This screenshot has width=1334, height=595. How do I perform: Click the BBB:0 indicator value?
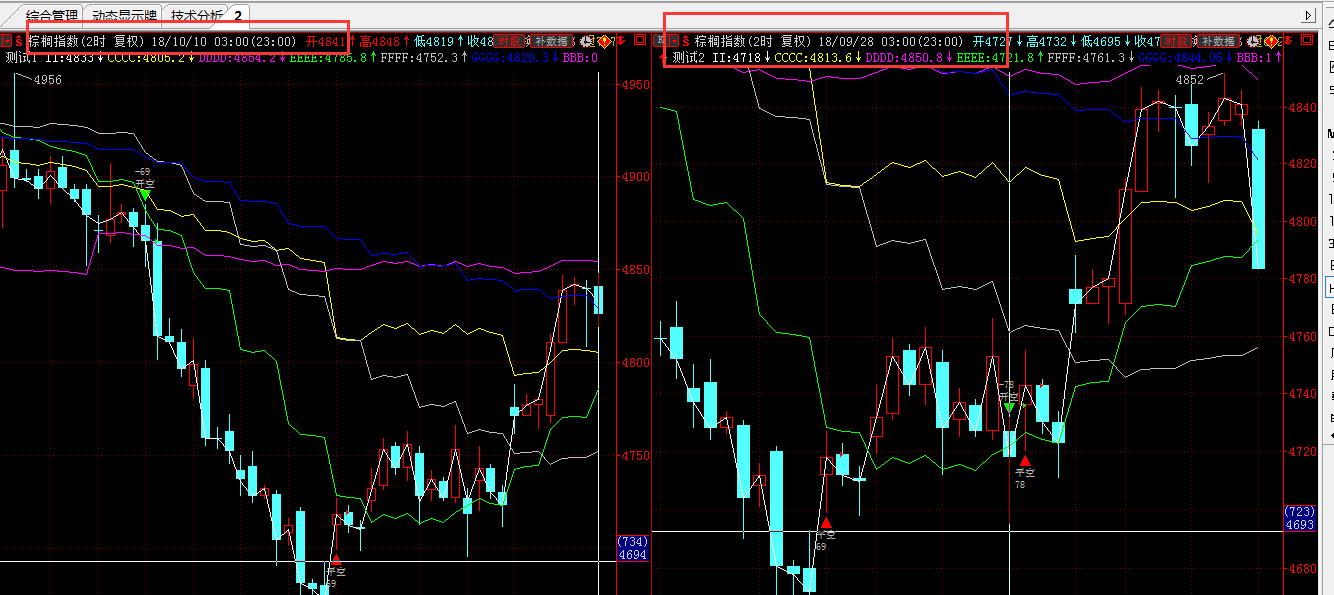[x=580, y=58]
